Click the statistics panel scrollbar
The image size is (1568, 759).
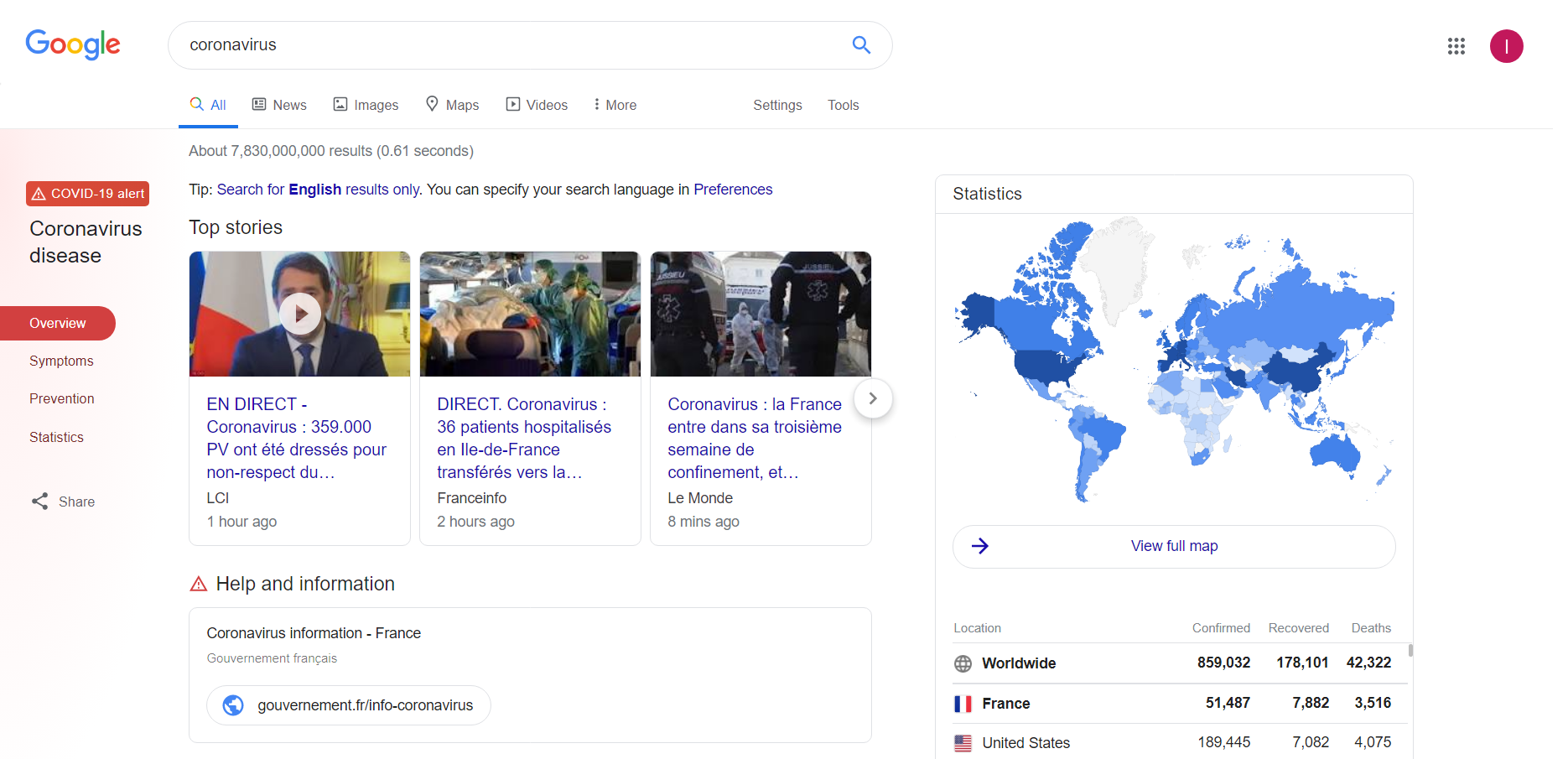(1411, 650)
